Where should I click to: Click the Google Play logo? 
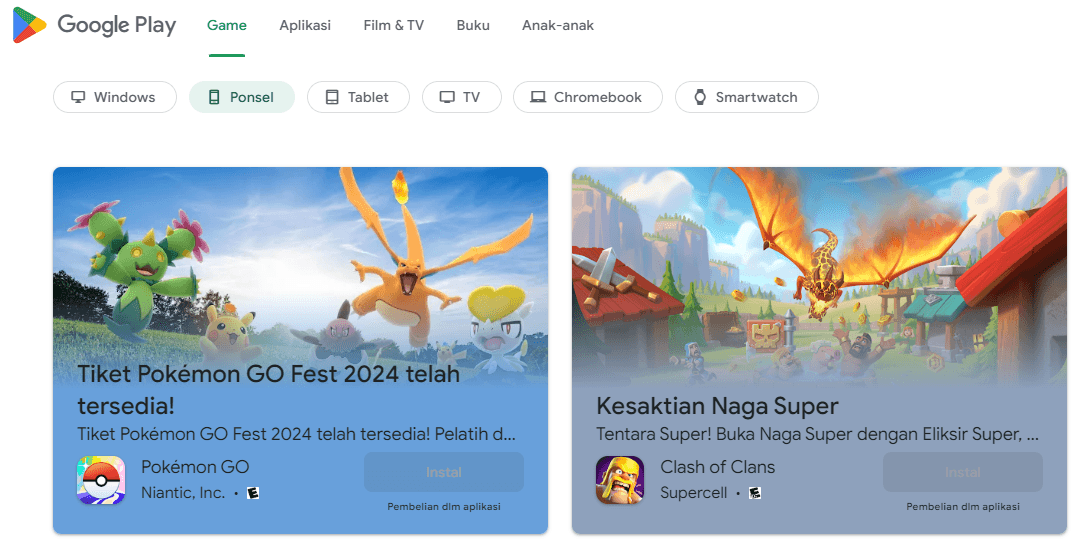[x=95, y=25]
